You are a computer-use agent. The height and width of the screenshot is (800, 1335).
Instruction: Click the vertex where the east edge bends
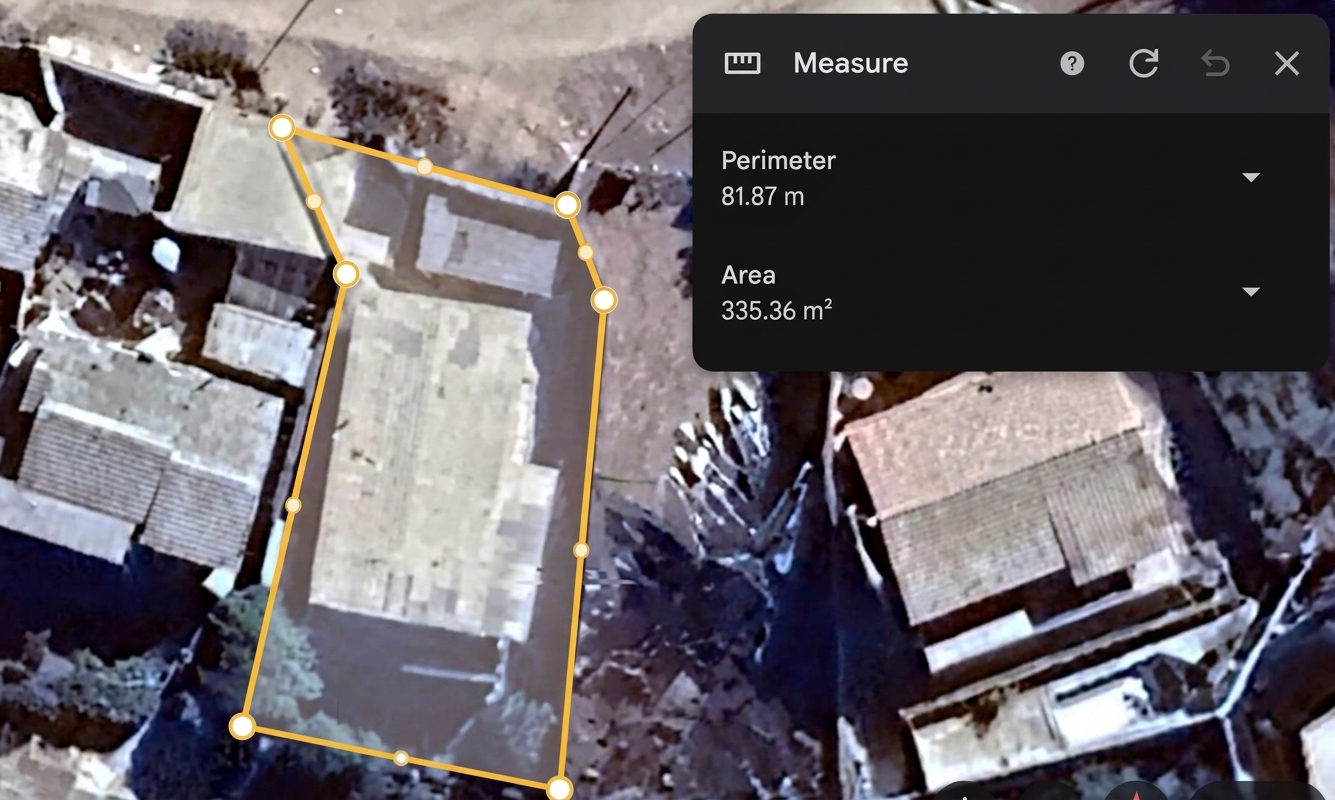click(x=604, y=300)
